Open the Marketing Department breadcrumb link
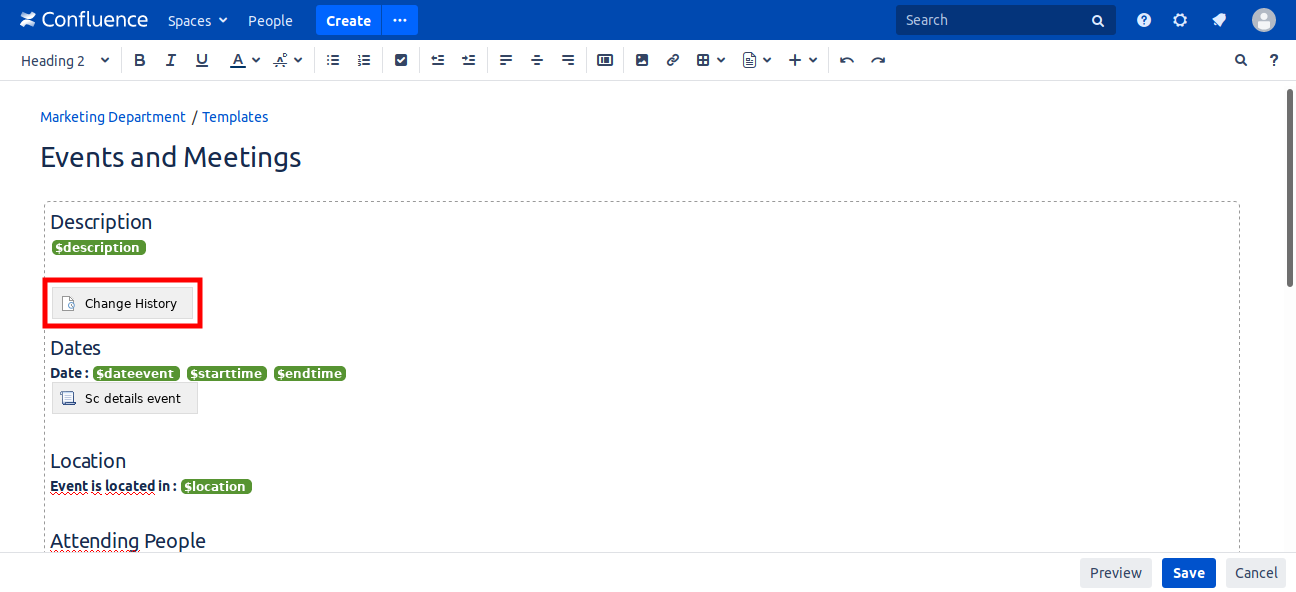The width and height of the screenshot is (1296, 592). click(112, 117)
